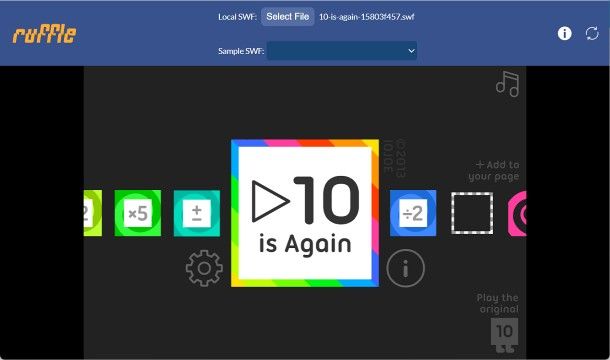
Task: Select the teal ± level tile
Action: tap(196, 213)
